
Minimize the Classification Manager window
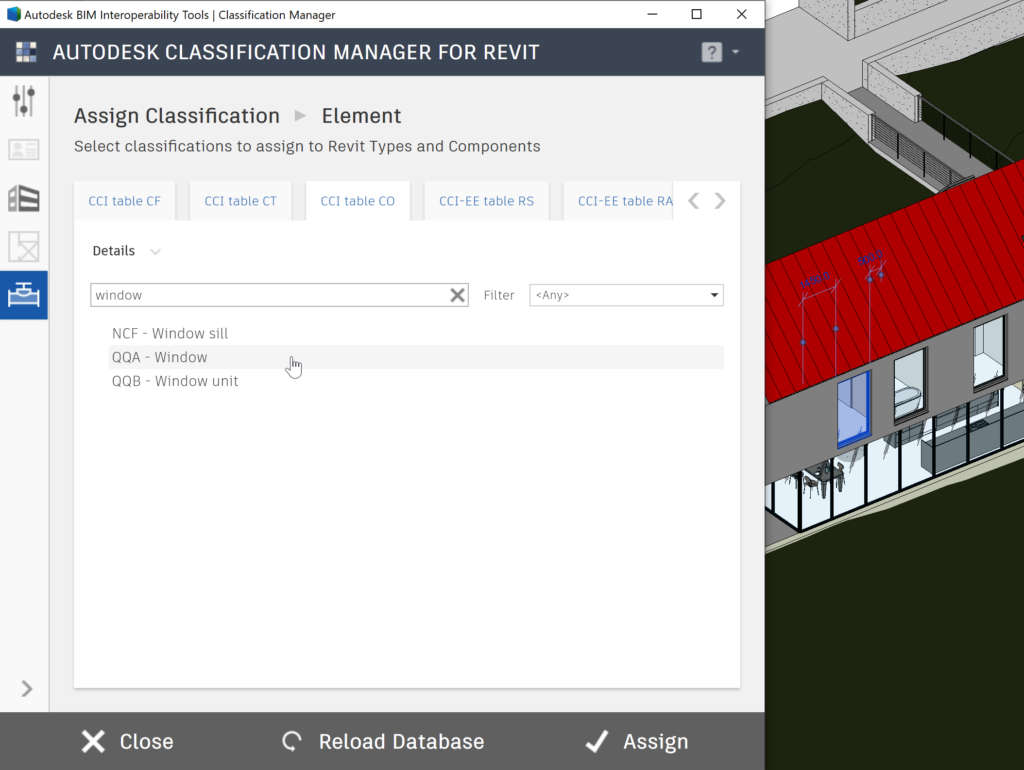(652, 14)
